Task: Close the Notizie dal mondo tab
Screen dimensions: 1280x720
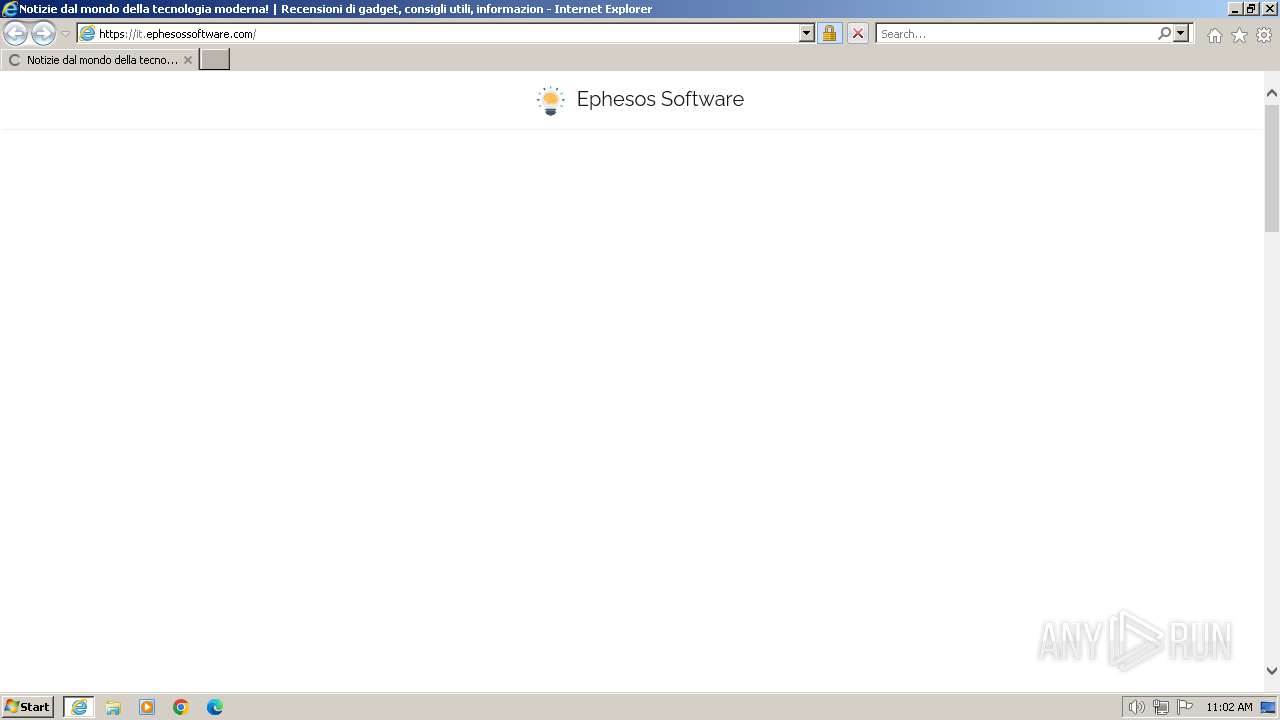Action: pos(187,60)
